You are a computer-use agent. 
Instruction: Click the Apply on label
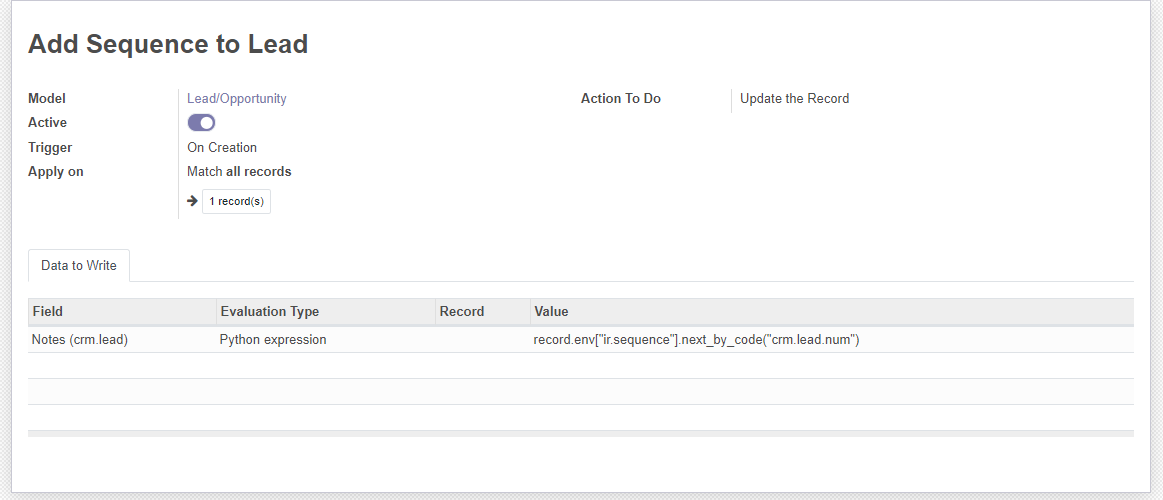coord(56,171)
